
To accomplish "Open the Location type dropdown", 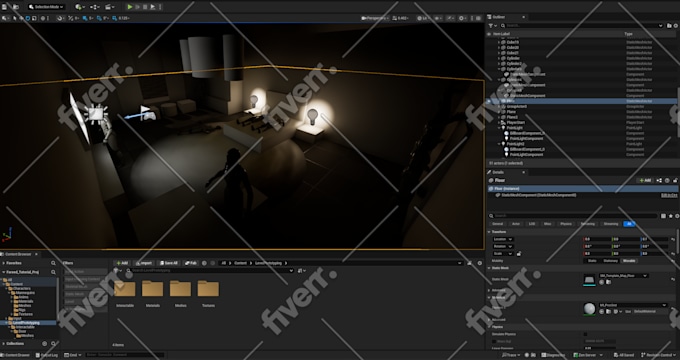I will 503,239.
